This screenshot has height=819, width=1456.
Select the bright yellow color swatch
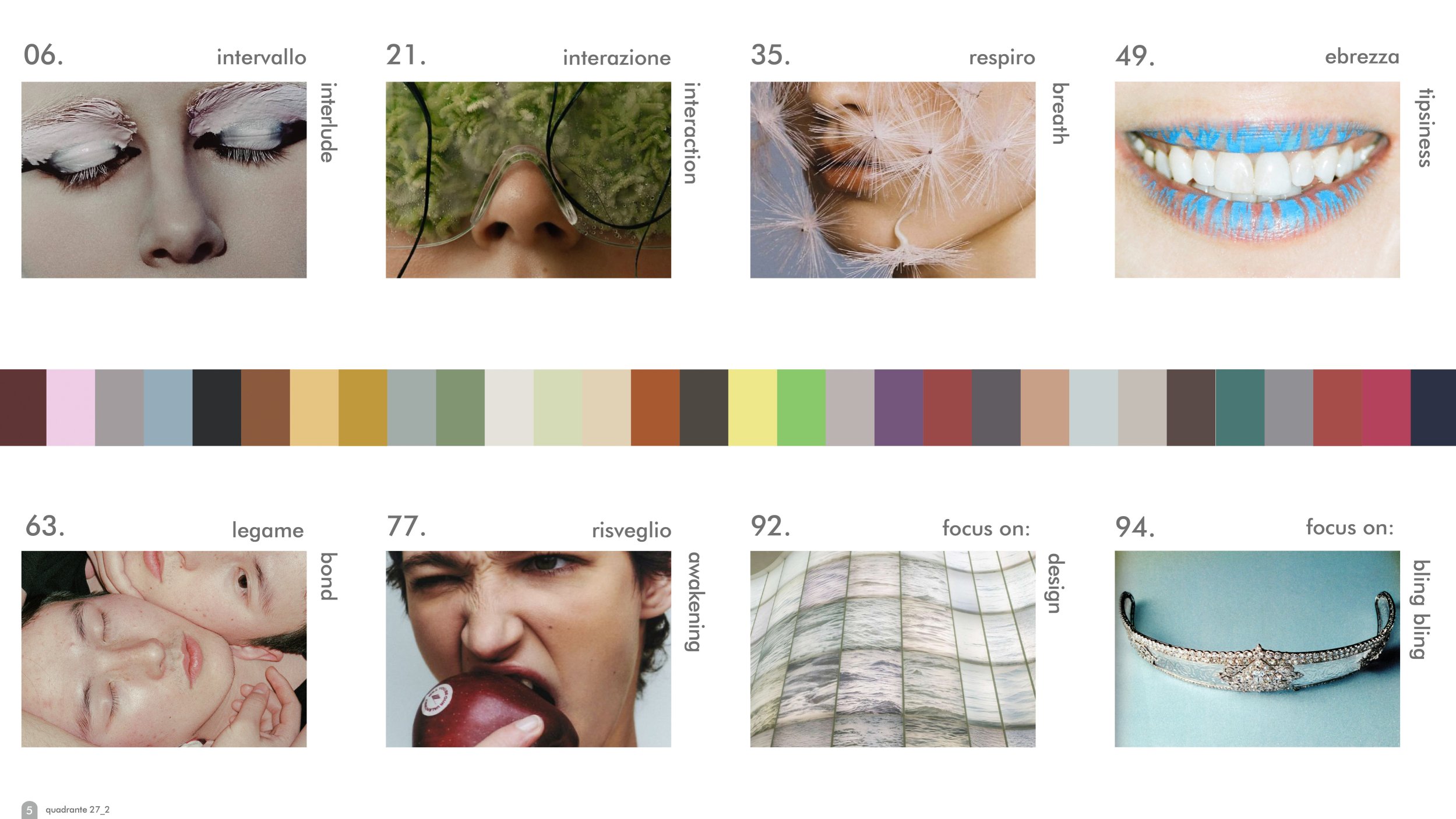pos(752,408)
